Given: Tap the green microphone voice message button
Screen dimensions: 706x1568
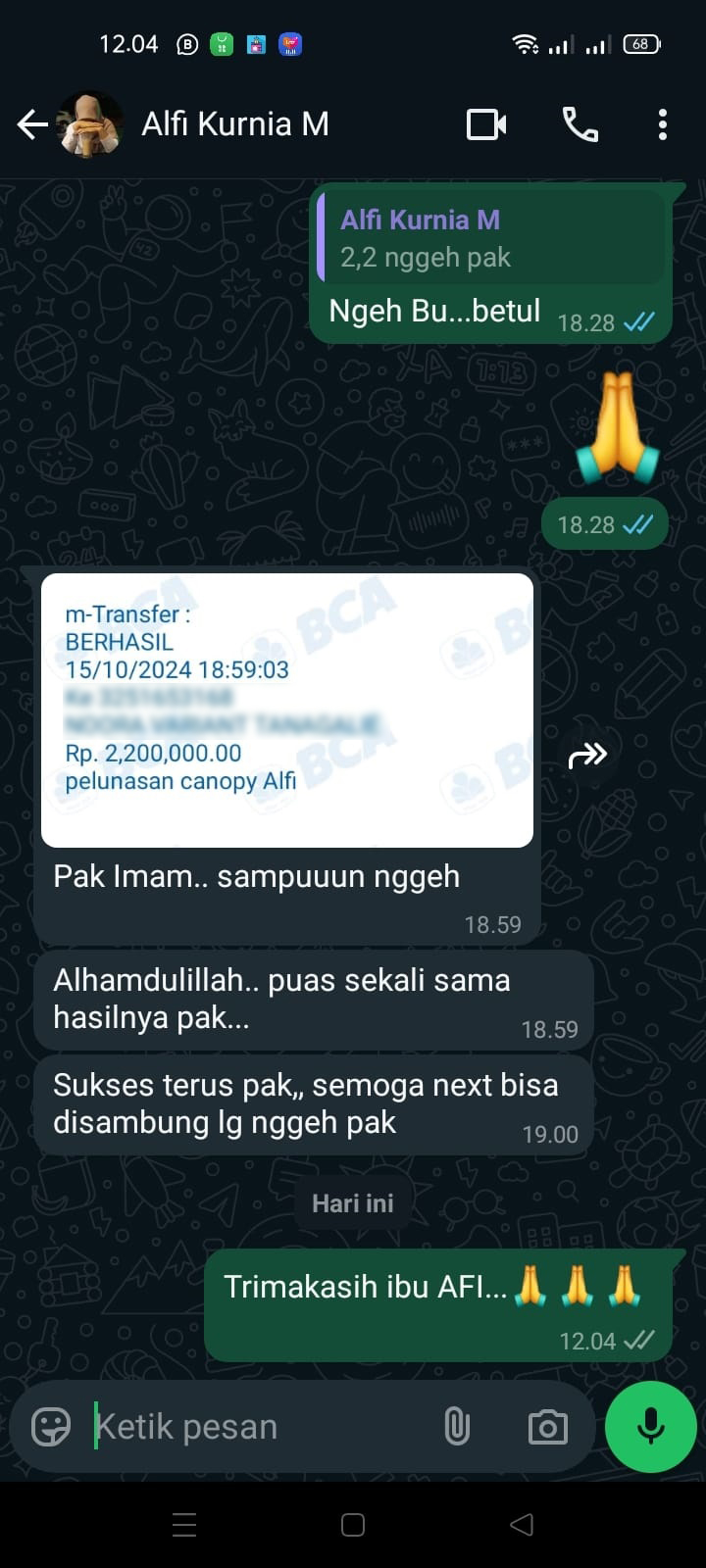Looking at the screenshot, I should [x=651, y=1427].
